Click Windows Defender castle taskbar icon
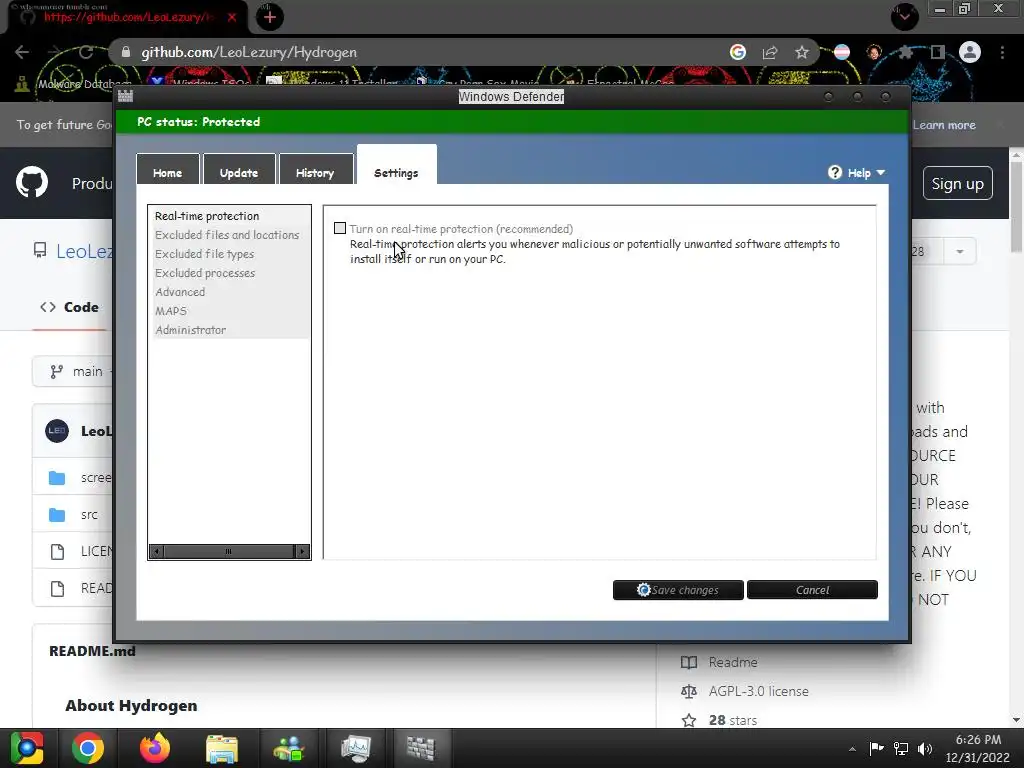Screen dimensions: 1024x768 click(421, 748)
